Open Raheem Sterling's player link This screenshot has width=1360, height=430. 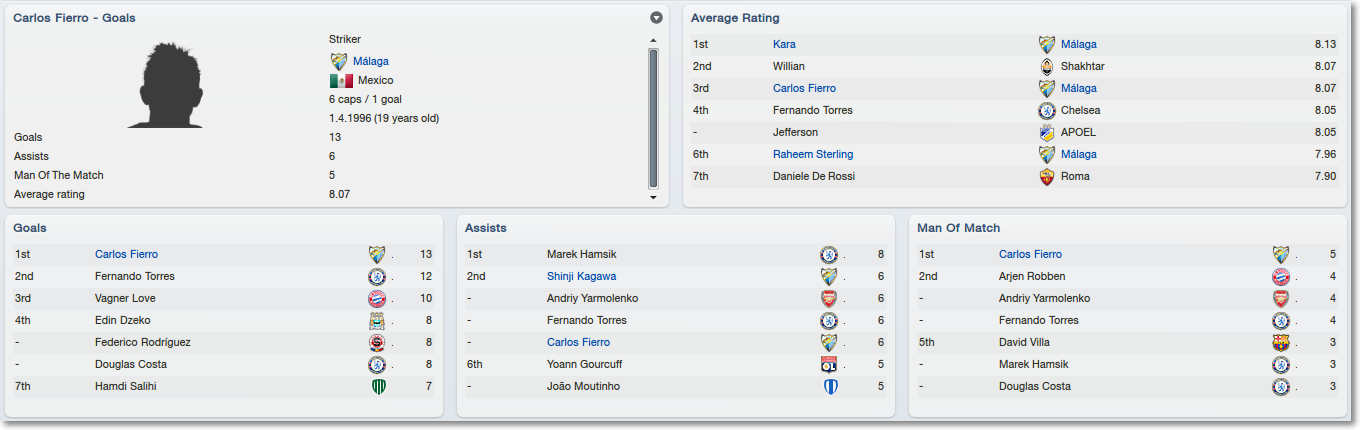click(813, 154)
